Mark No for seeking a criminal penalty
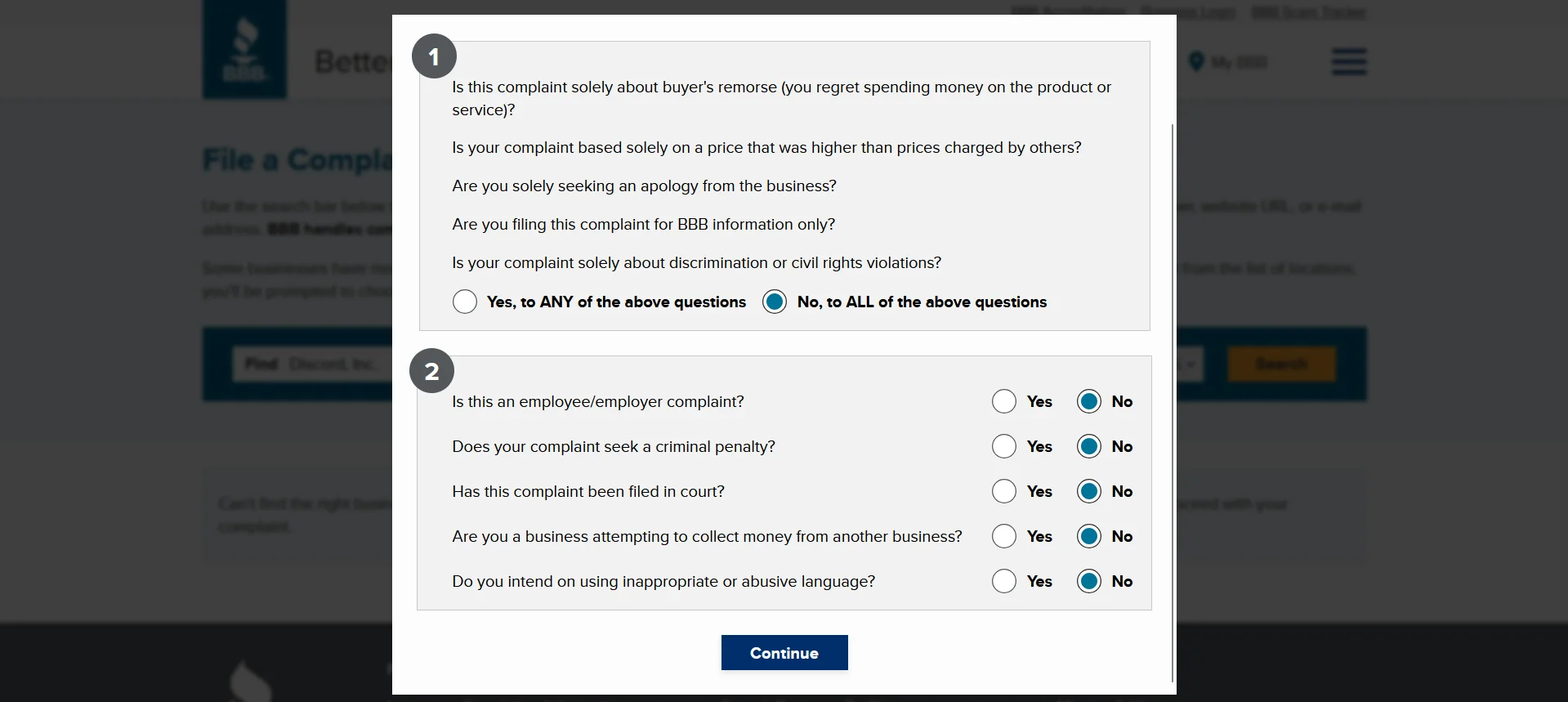Viewport: 1568px width, 702px height. [x=1089, y=447]
